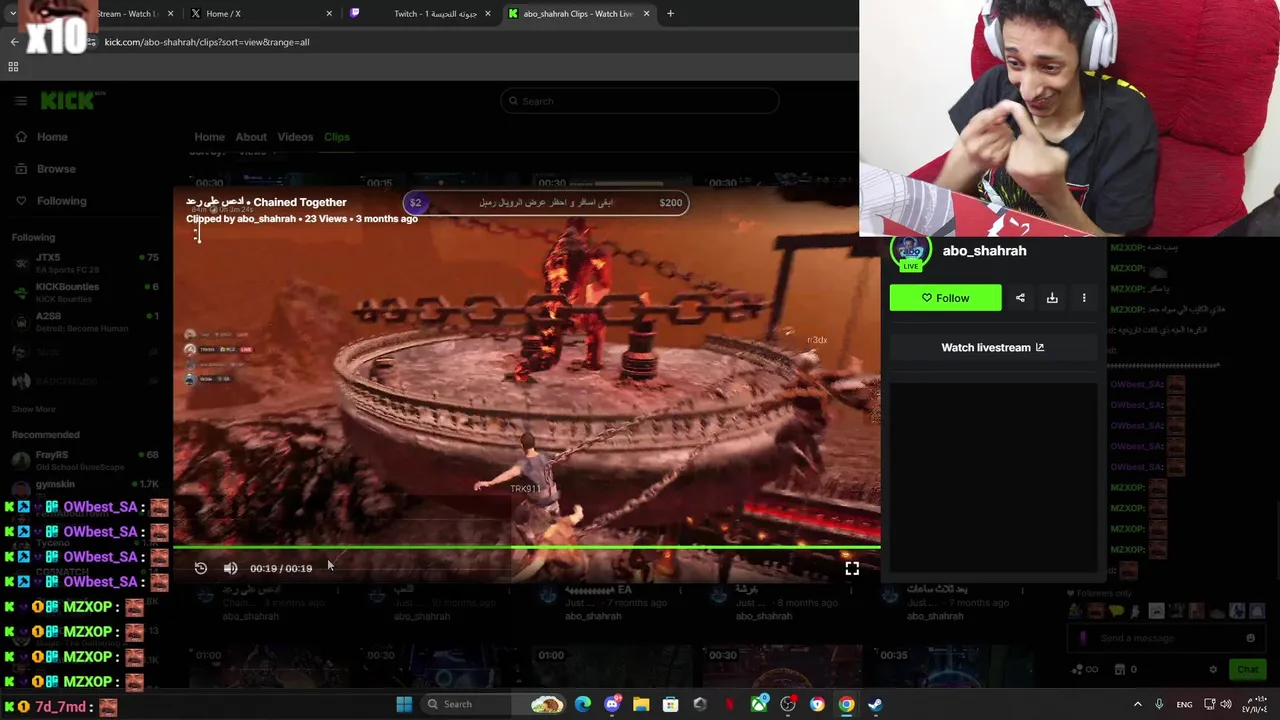The height and width of the screenshot is (720, 1280).
Task: Select KICKBounties channel in sidebar
Action: (x=85, y=292)
